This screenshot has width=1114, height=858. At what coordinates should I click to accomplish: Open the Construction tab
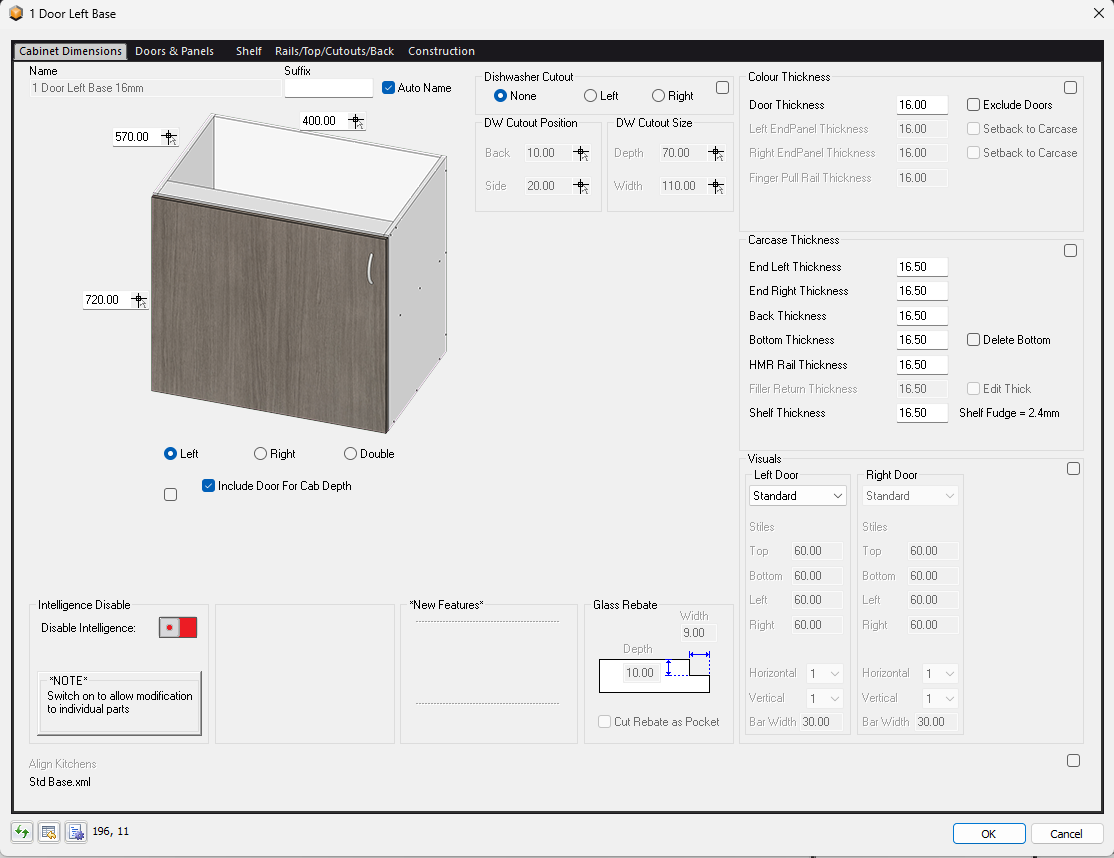click(441, 51)
